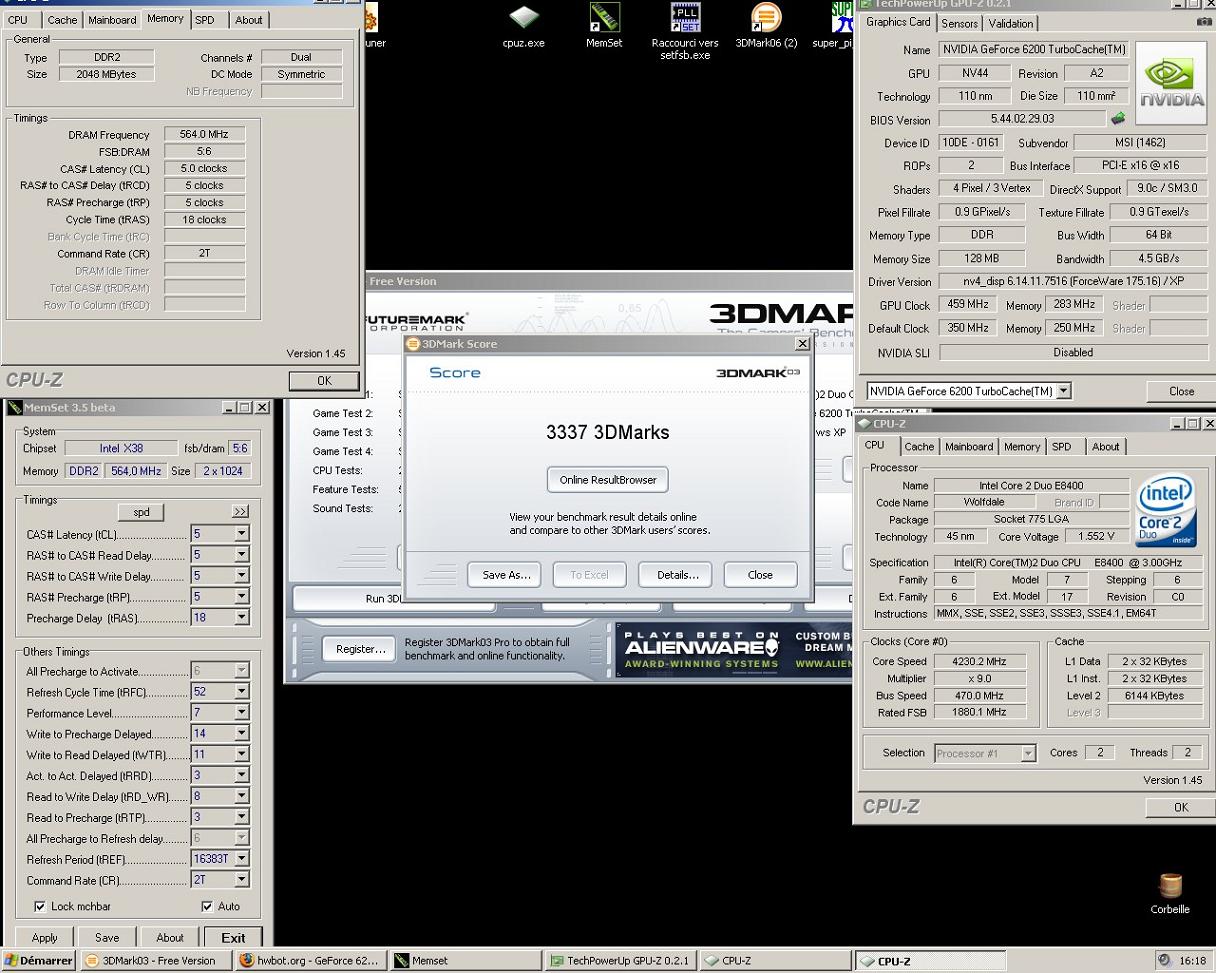The image size is (1216, 973).
Task: Click the Core Speed 4230.2 MHz field
Action: point(981,661)
